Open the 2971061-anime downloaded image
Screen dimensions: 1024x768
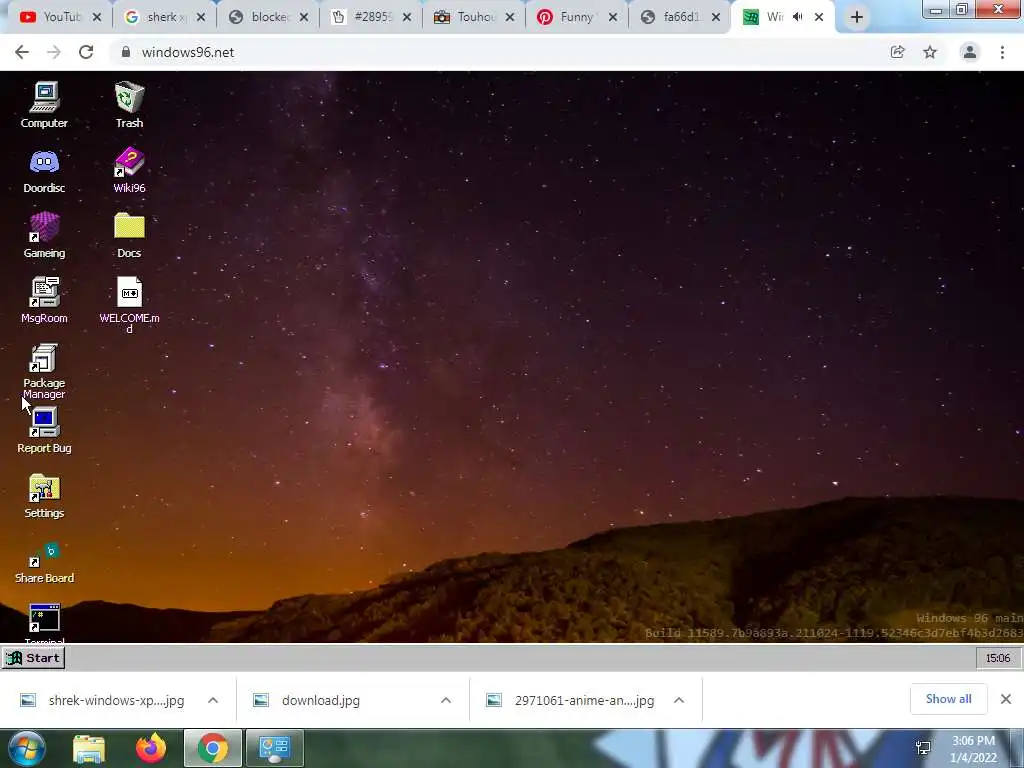tap(569, 700)
